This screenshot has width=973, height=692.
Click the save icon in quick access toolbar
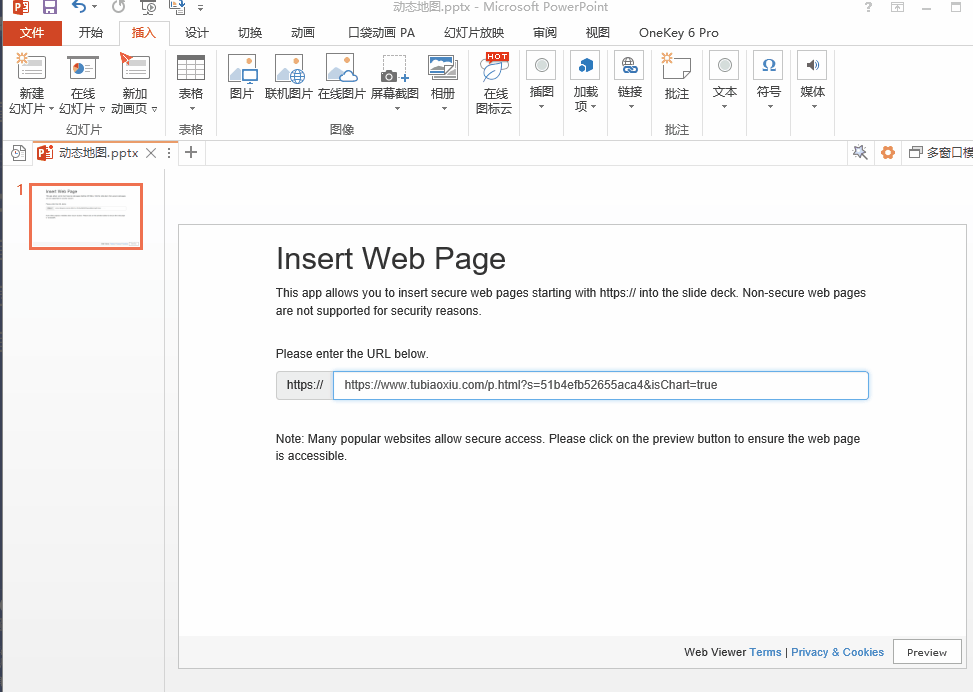pos(49,7)
